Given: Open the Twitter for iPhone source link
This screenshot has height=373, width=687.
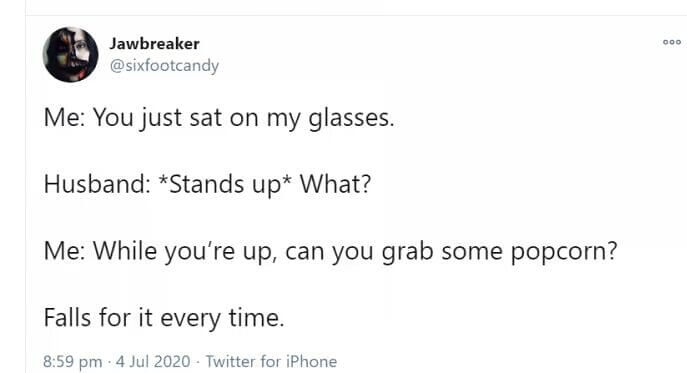Looking at the screenshot, I should (x=271, y=362).
